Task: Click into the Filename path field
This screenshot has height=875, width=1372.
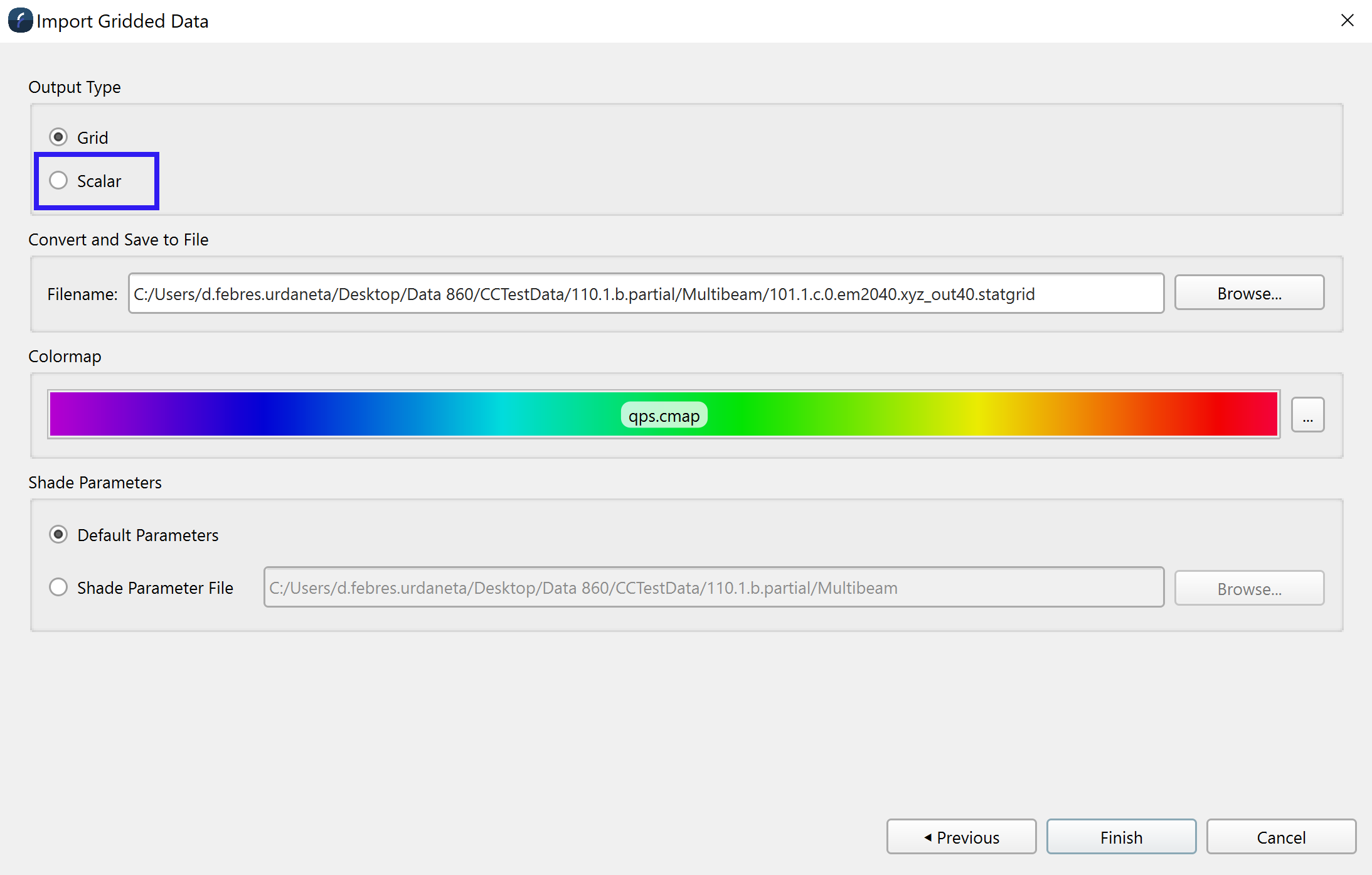Action: tap(646, 294)
